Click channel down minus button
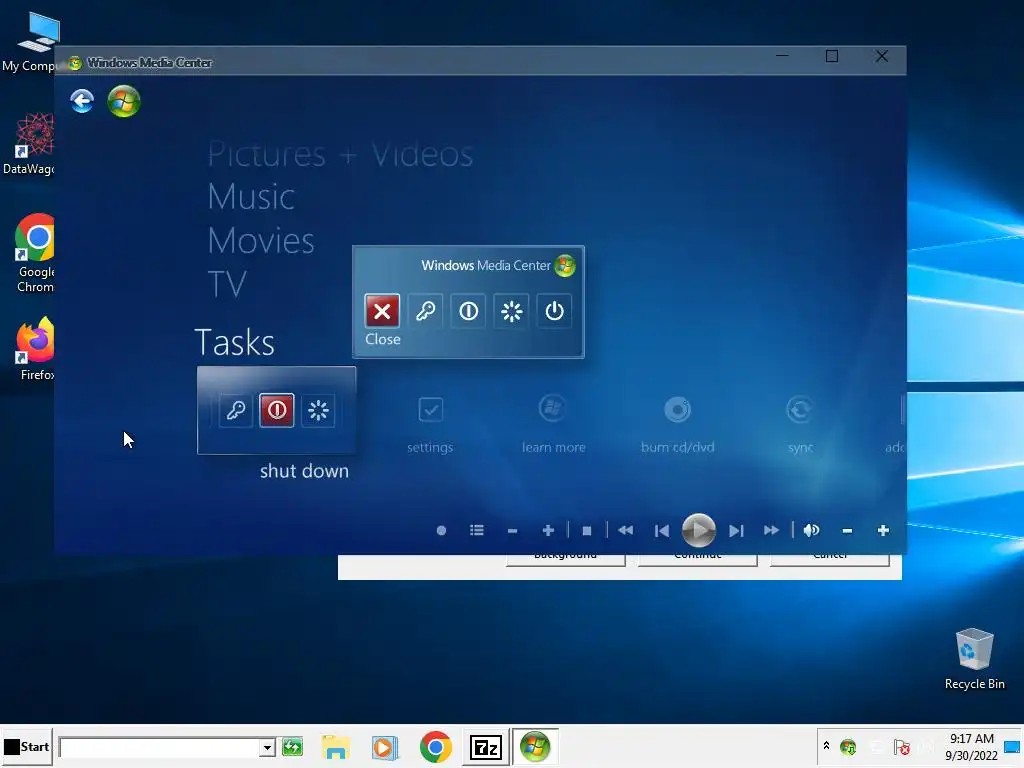1024x768 pixels. click(x=513, y=531)
